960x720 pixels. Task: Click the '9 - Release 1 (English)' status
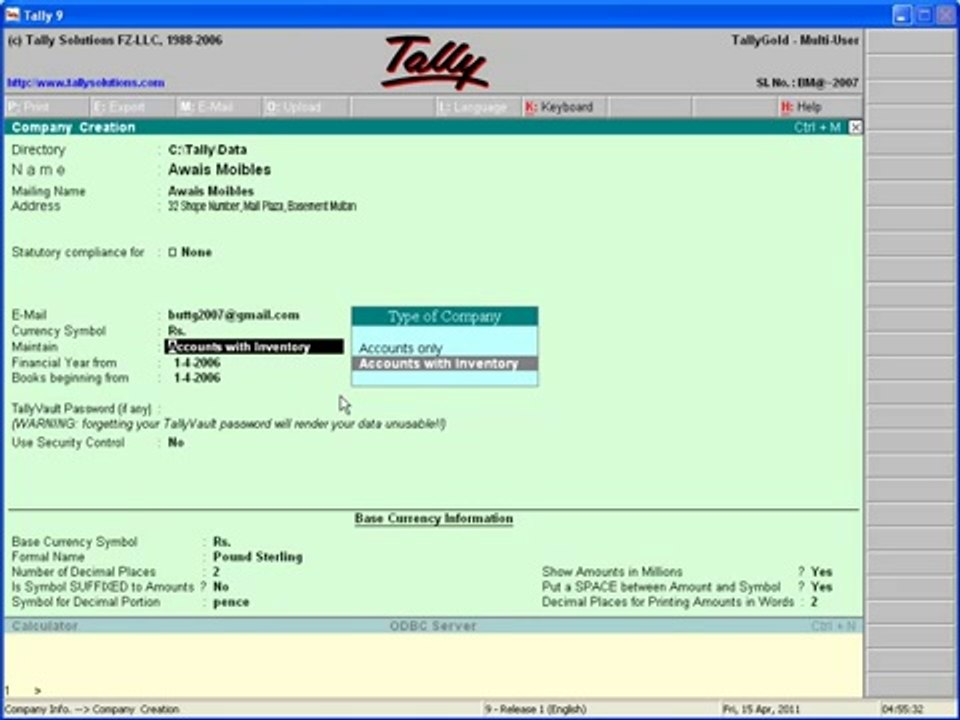(x=536, y=710)
